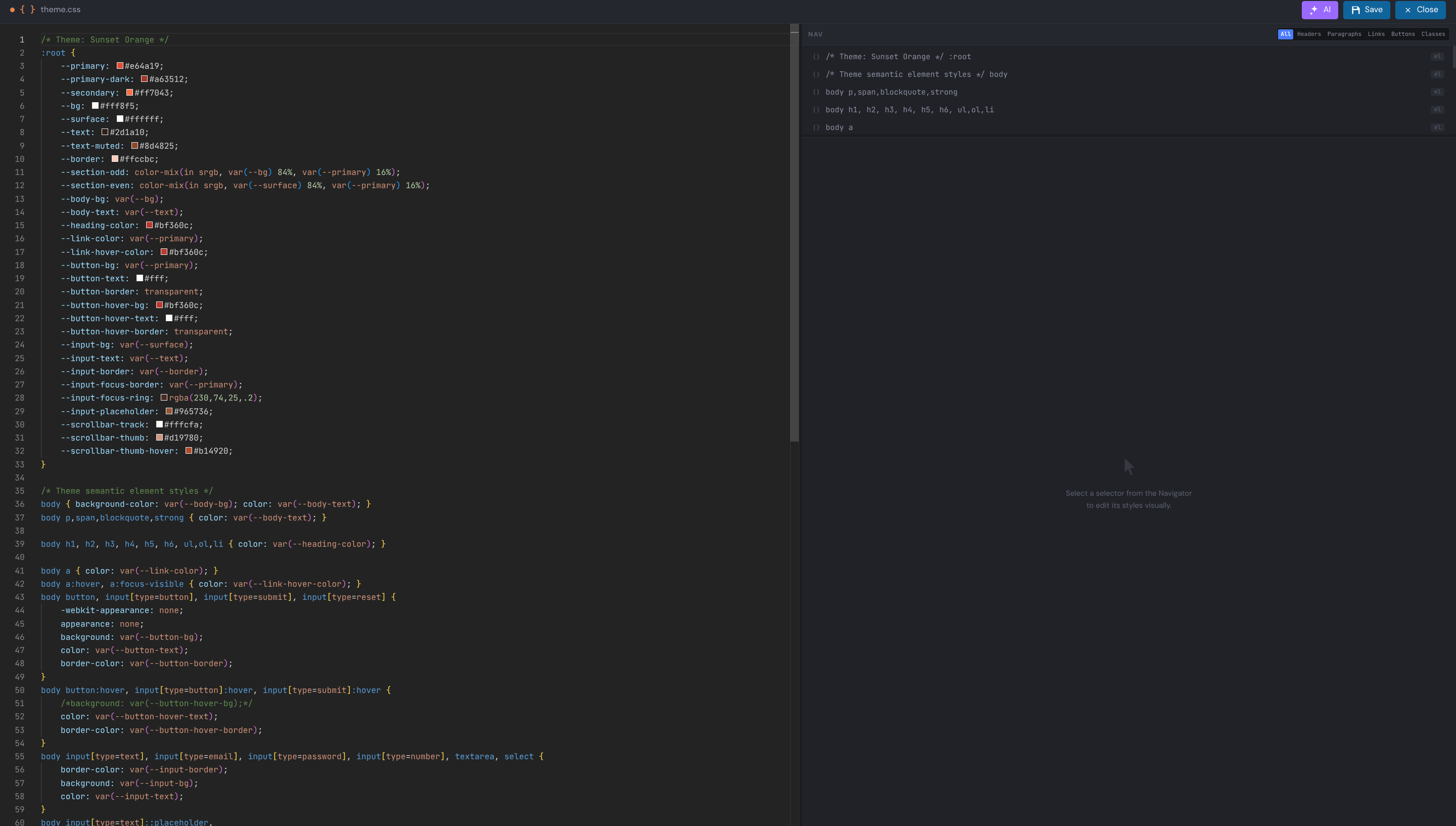Open the --link-hover-color #bf360c swatch
Screen dimensions: 1456x826
click(164, 252)
